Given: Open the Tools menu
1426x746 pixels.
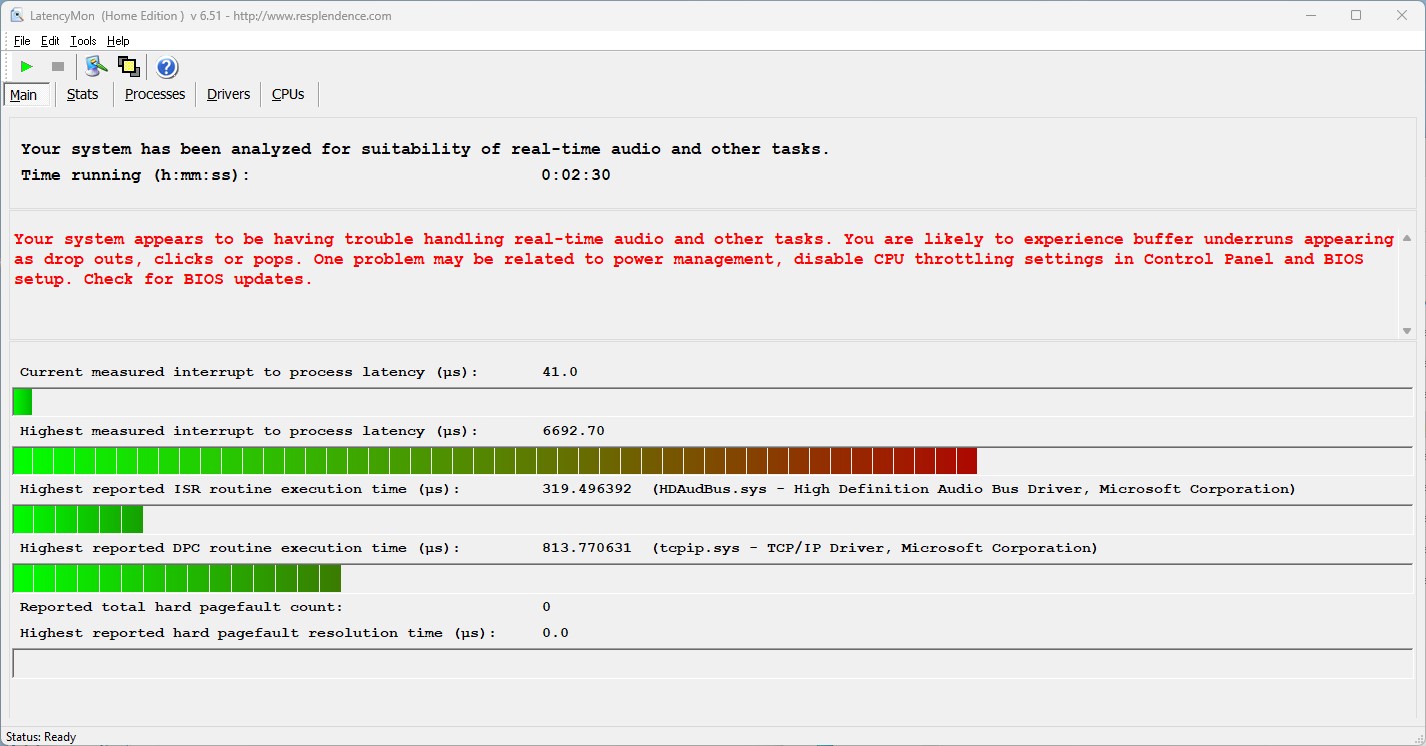Looking at the screenshot, I should point(83,41).
